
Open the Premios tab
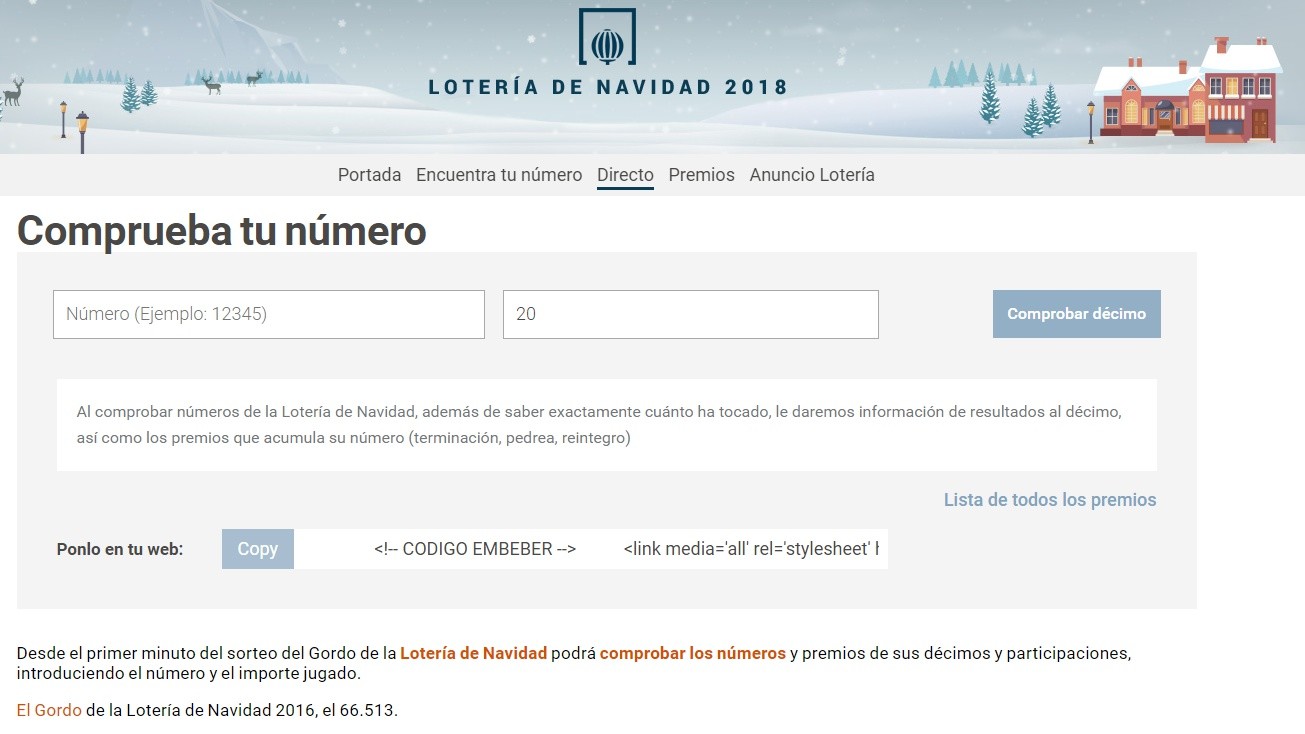coord(701,175)
